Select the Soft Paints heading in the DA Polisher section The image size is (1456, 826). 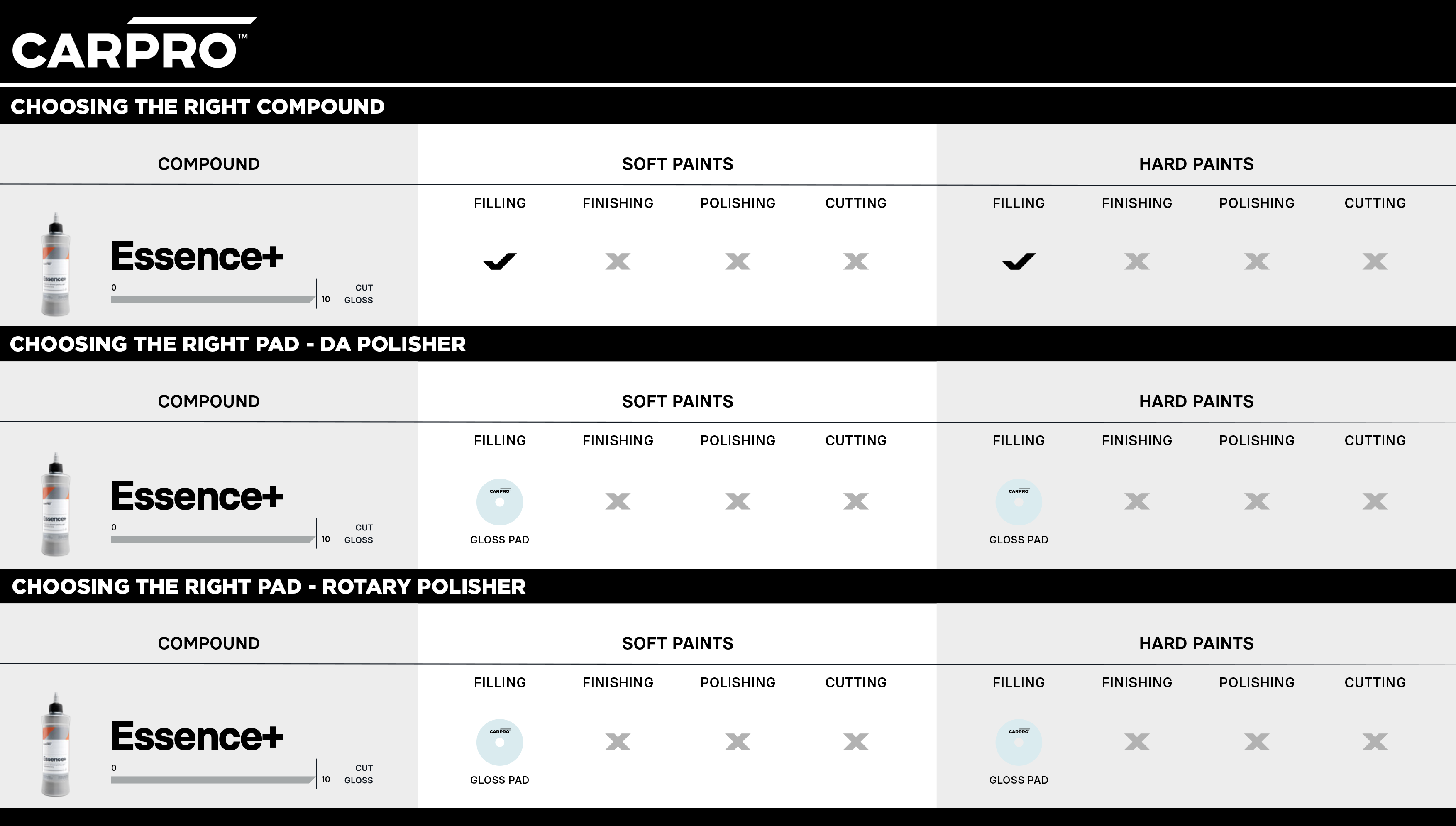677,402
